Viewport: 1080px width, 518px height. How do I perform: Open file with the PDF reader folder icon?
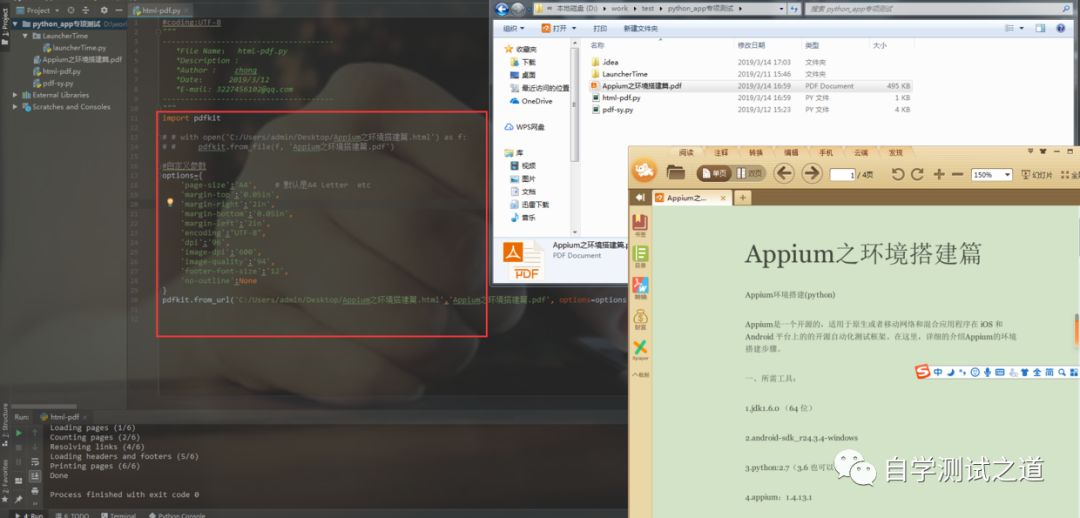point(676,173)
